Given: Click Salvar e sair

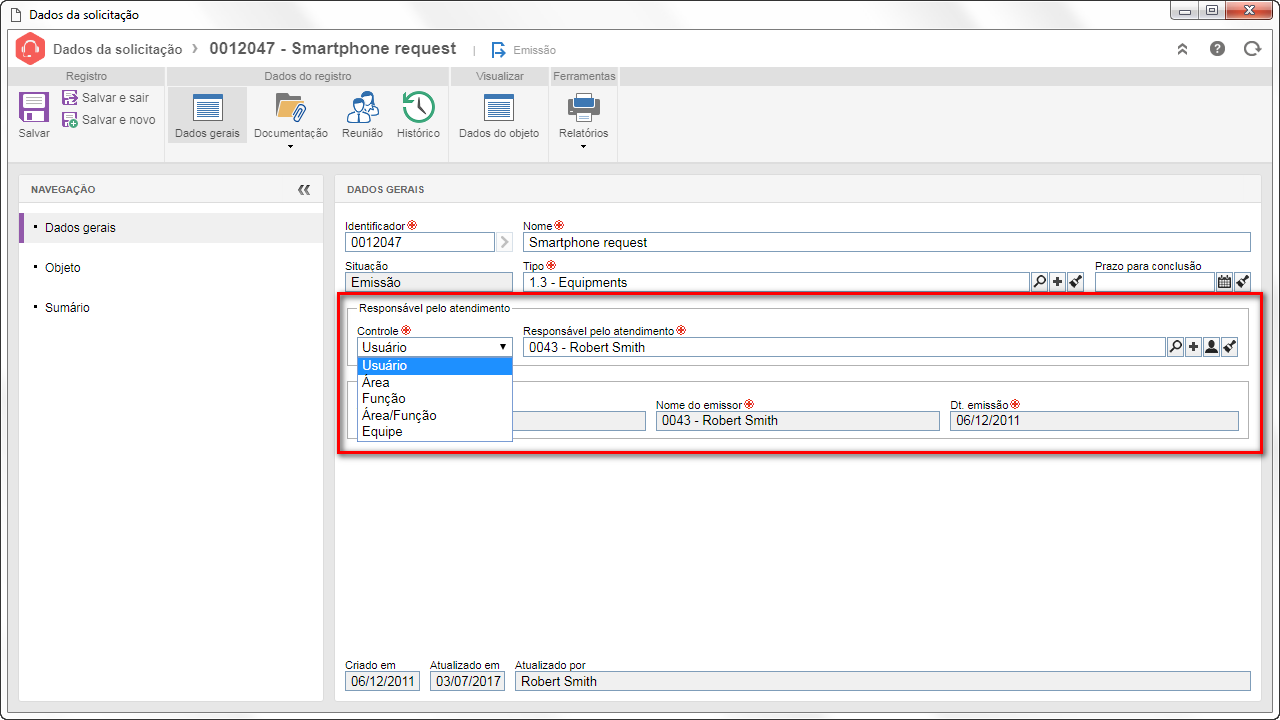Looking at the screenshot, I should coord(105,98).
